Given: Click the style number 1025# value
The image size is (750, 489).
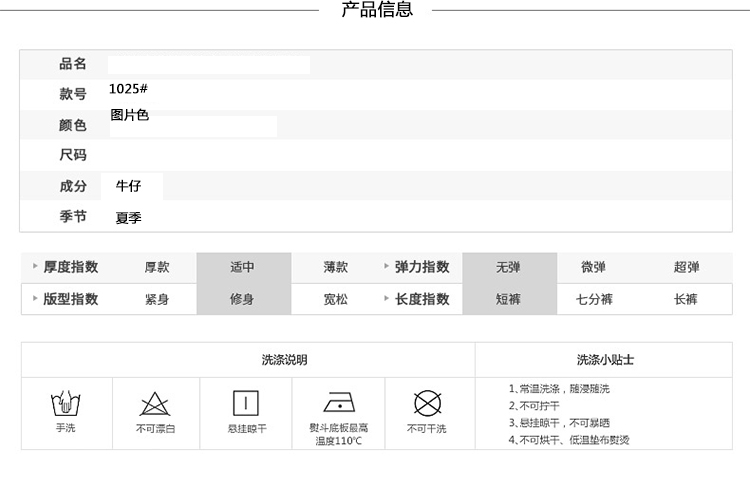Looking at the screenshot, I should tap(129, 89).
